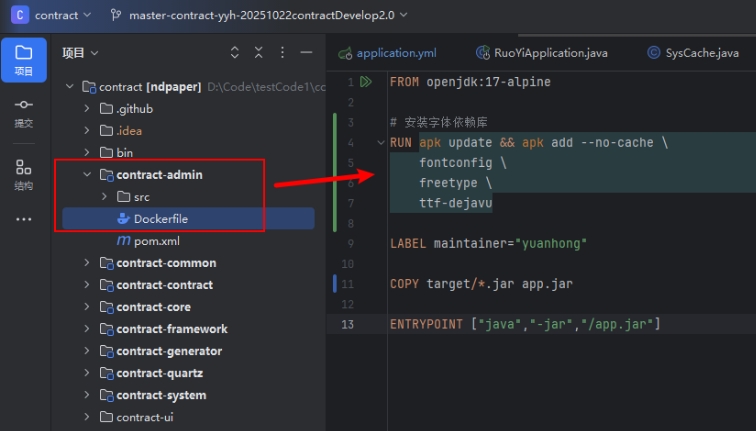Click the contract-ui folder icon
Screen dimensions: 756x431
tap(106, 417)
